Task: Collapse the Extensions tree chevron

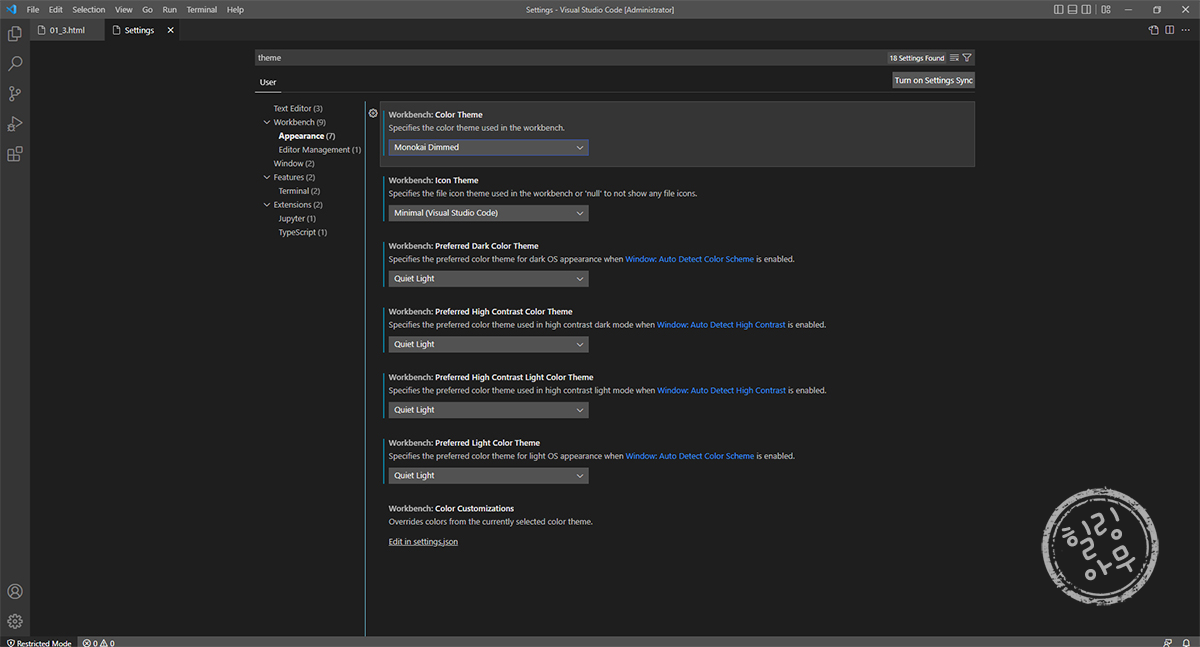Action: pos(266,205)
